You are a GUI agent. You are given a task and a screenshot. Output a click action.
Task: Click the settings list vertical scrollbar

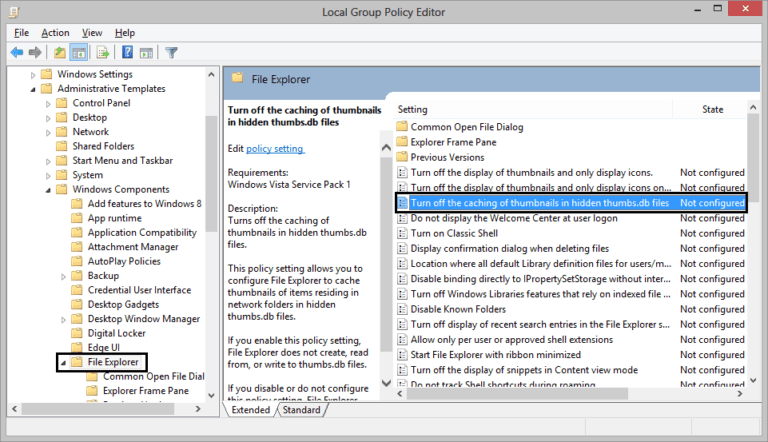752,250
